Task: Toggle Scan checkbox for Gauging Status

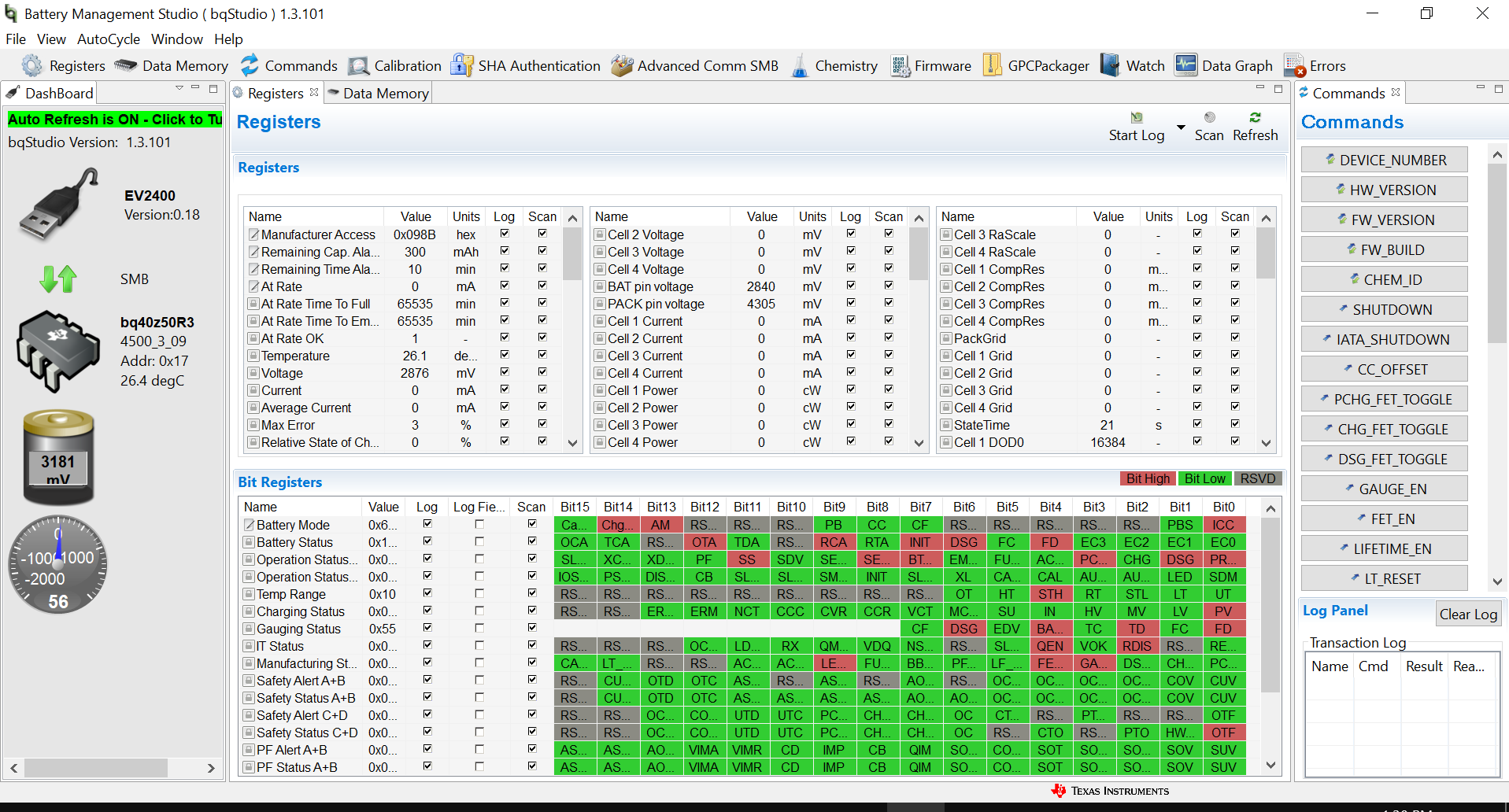Action: pos(532,628)
